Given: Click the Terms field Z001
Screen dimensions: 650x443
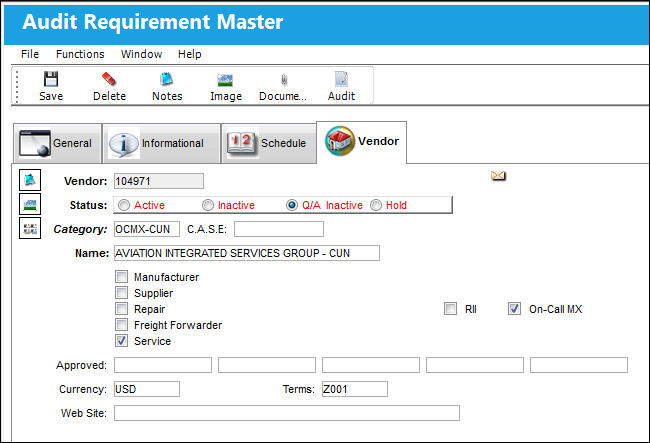Looking at the screenshot, I should (355, 389).
